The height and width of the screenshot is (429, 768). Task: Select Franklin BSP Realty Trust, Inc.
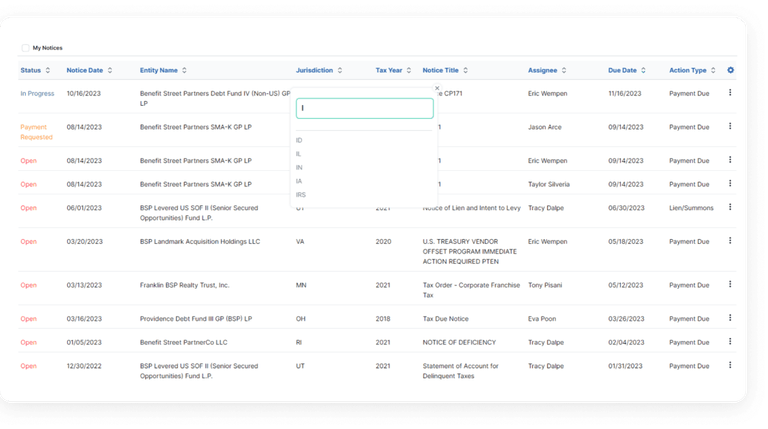184,286
